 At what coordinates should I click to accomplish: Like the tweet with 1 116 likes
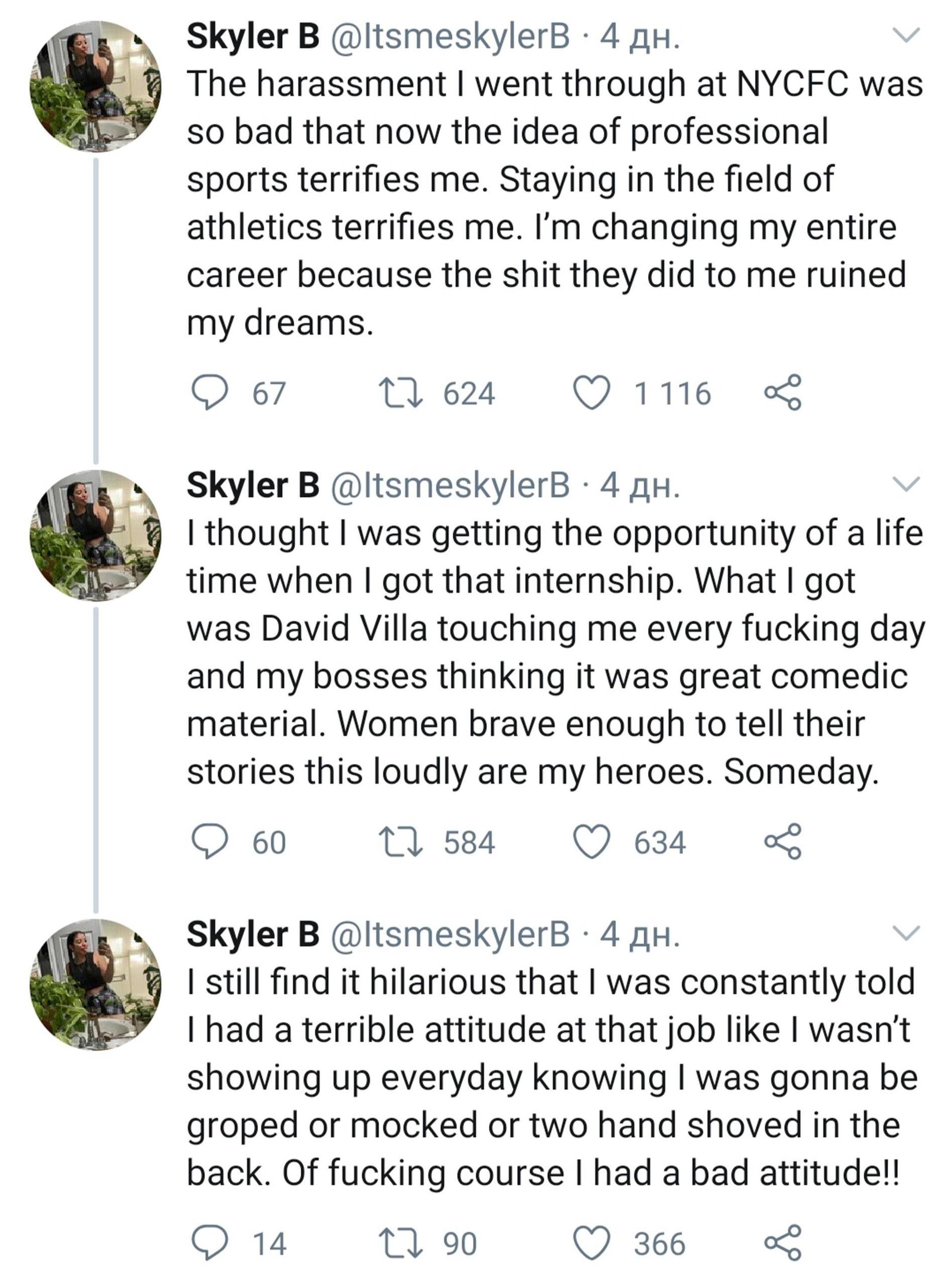click(592, 393)
